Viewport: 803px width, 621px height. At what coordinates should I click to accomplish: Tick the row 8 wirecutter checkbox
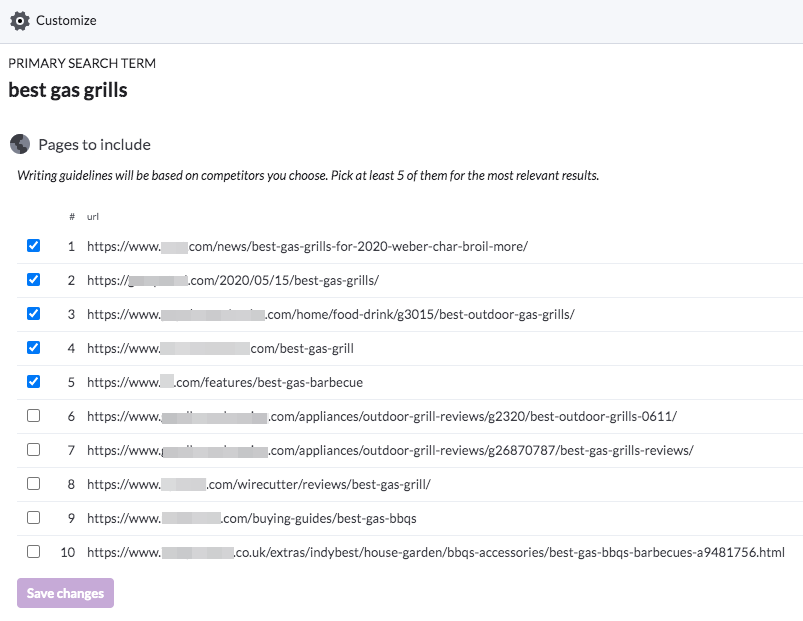(33, 483)
